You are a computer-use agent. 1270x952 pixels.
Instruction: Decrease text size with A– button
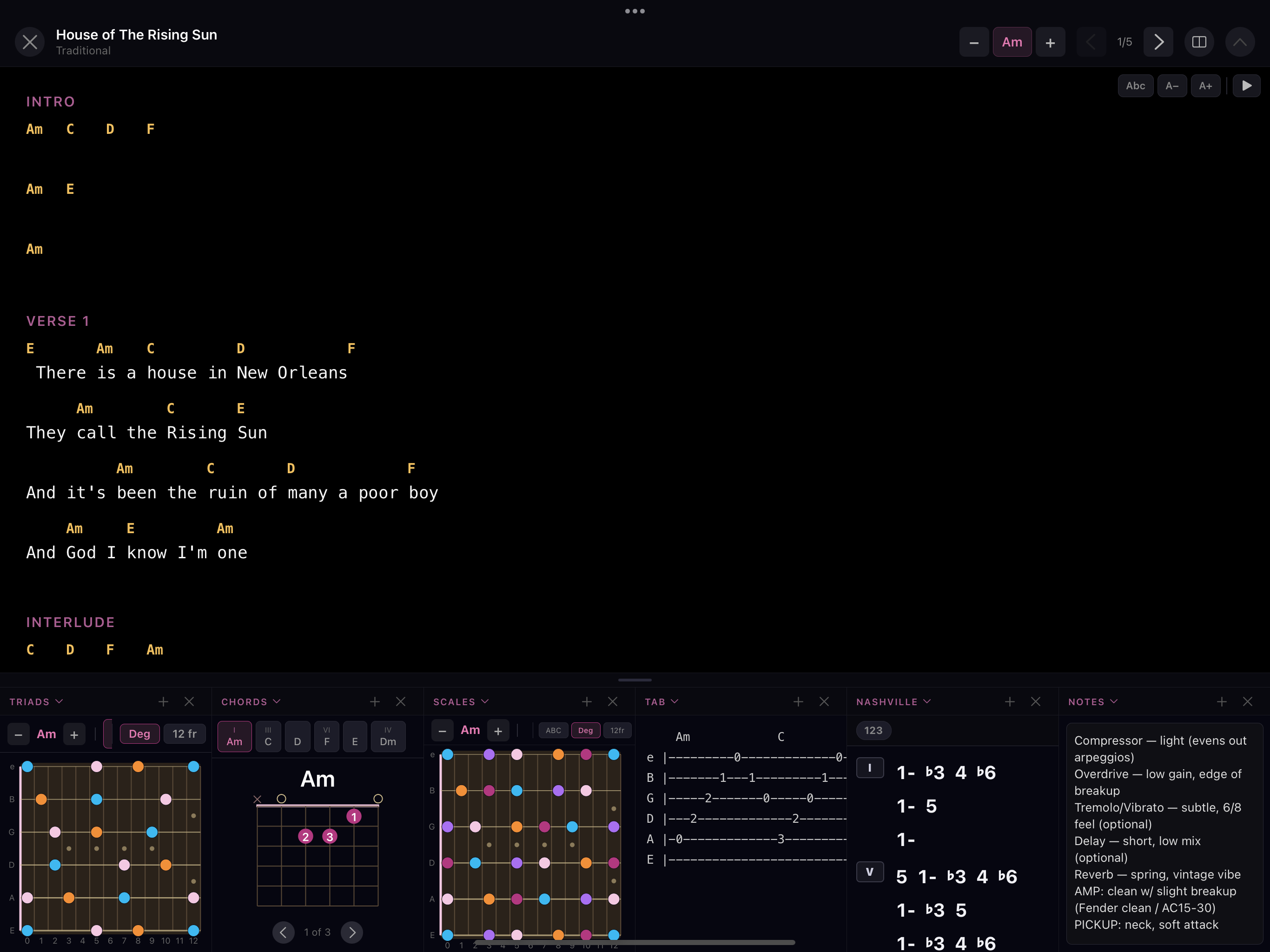pos(1172,86)
